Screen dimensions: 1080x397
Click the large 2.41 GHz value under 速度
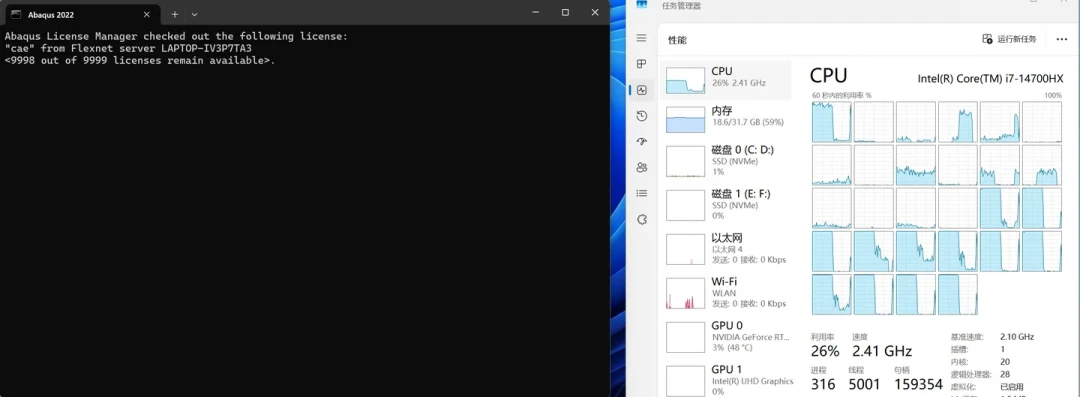click(x=882, y=351)
